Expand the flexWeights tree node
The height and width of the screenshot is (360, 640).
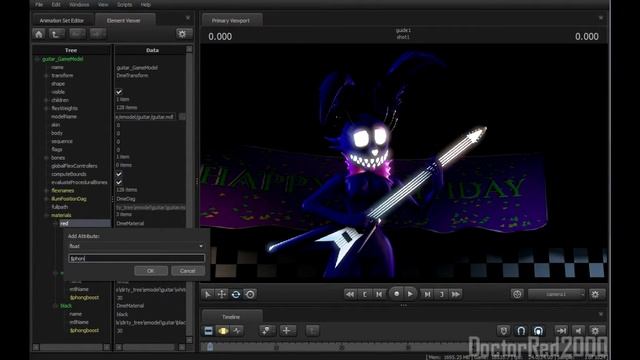(46, 108)
